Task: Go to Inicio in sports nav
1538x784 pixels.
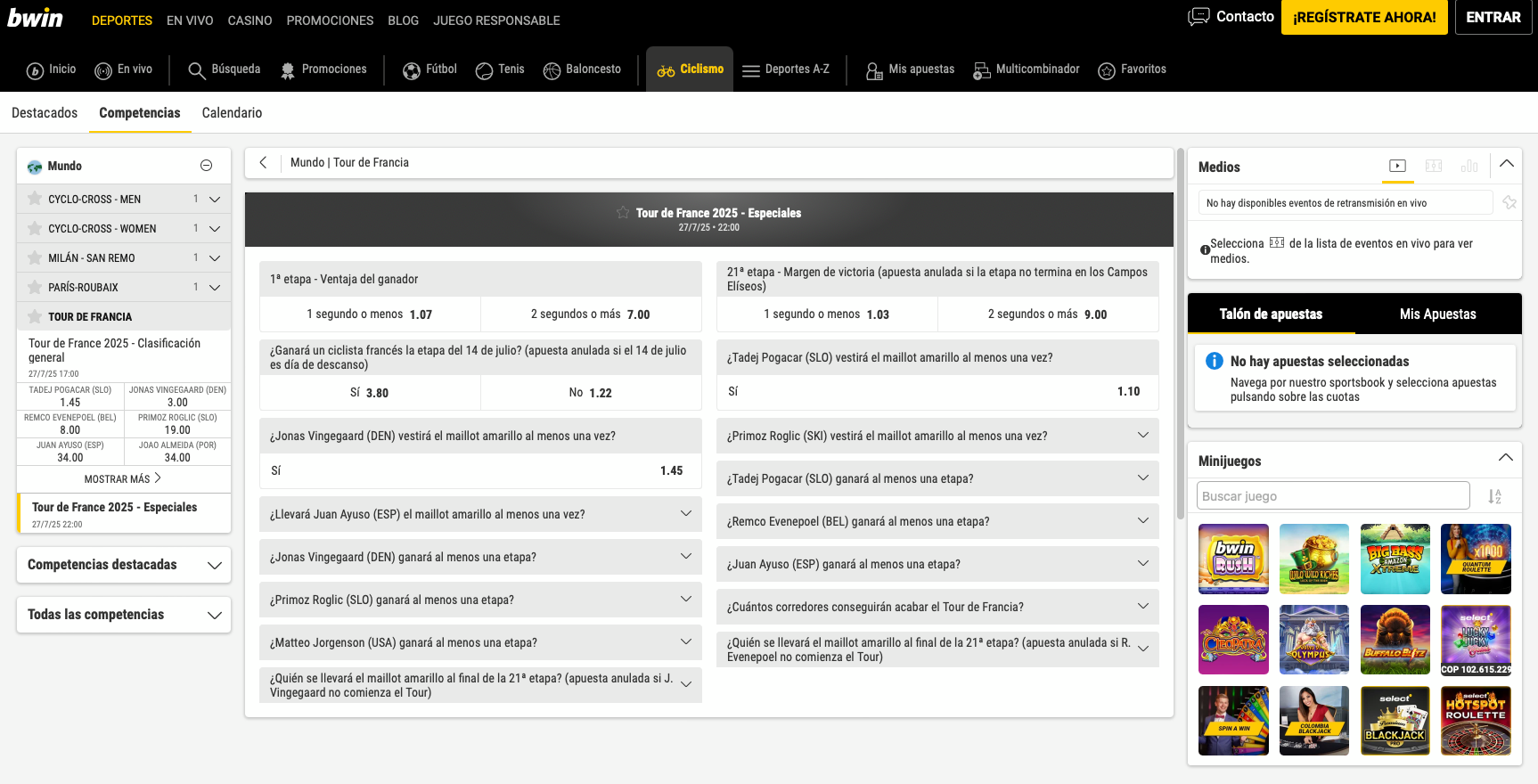Action: [x=51, y=69]
